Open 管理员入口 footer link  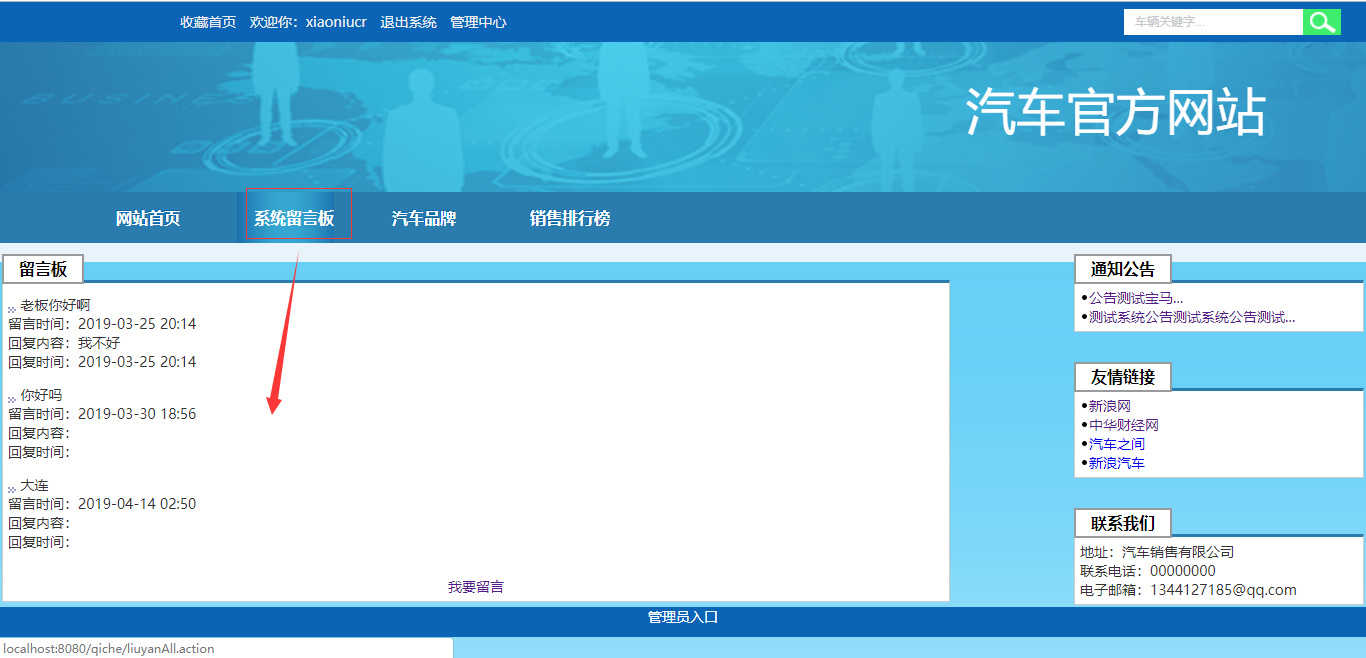coord(683,617)
